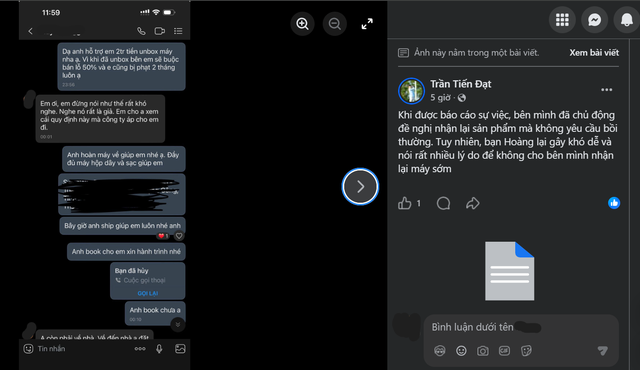Enter fullscreen photo view
Screen dimensions: 640x370
(367, 24)
